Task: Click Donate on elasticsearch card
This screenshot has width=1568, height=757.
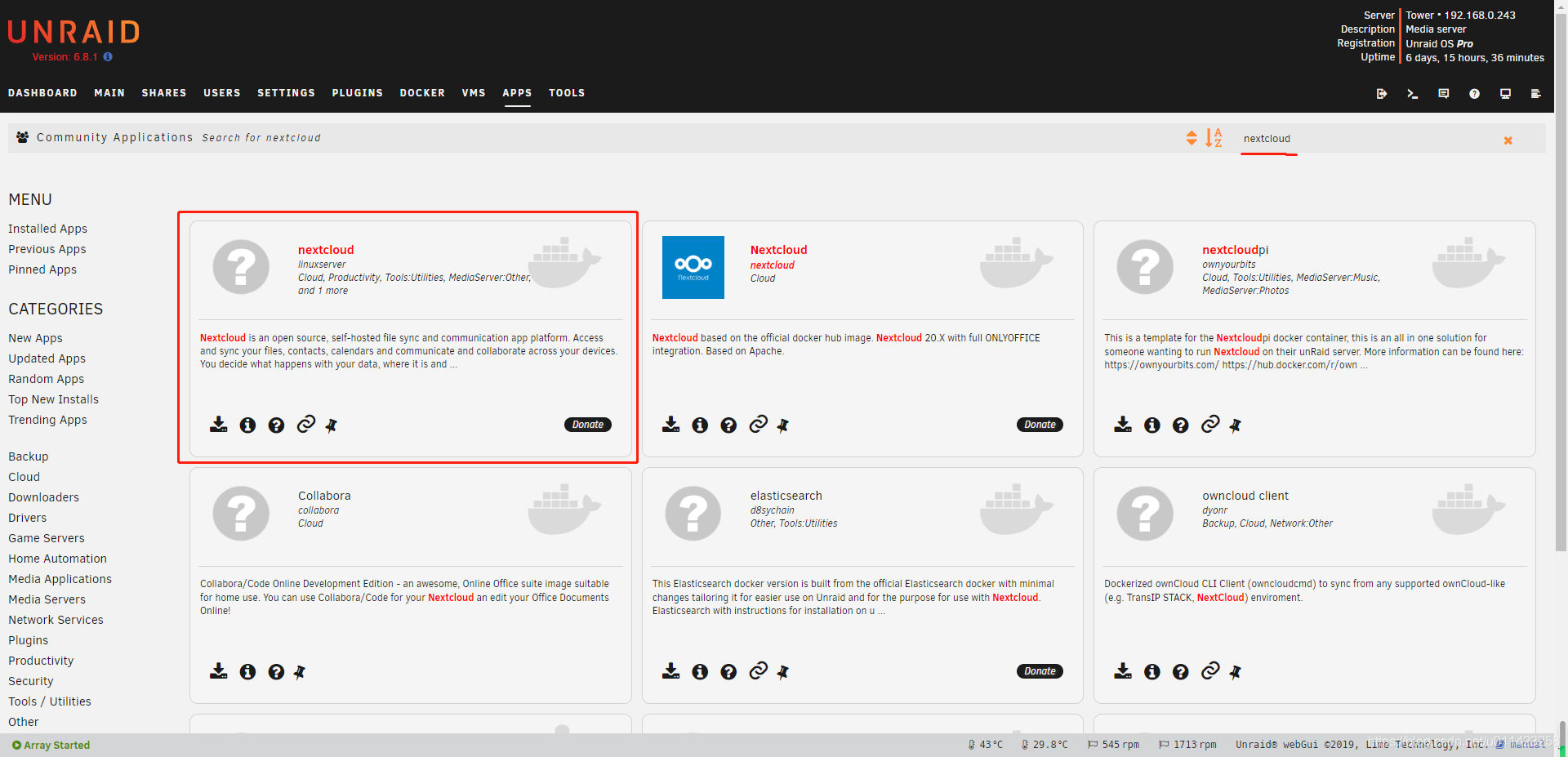Action: point(1040,671)
